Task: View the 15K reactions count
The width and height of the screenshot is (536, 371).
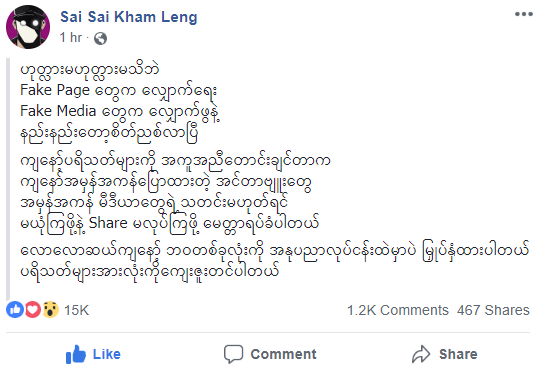Action: [x=77, y=310]
